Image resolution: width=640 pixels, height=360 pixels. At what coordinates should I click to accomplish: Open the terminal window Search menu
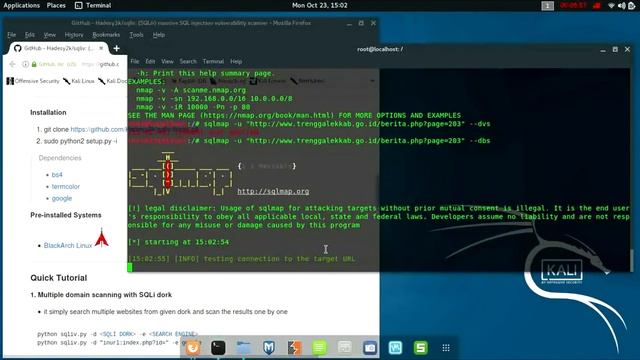coord(188,61)
